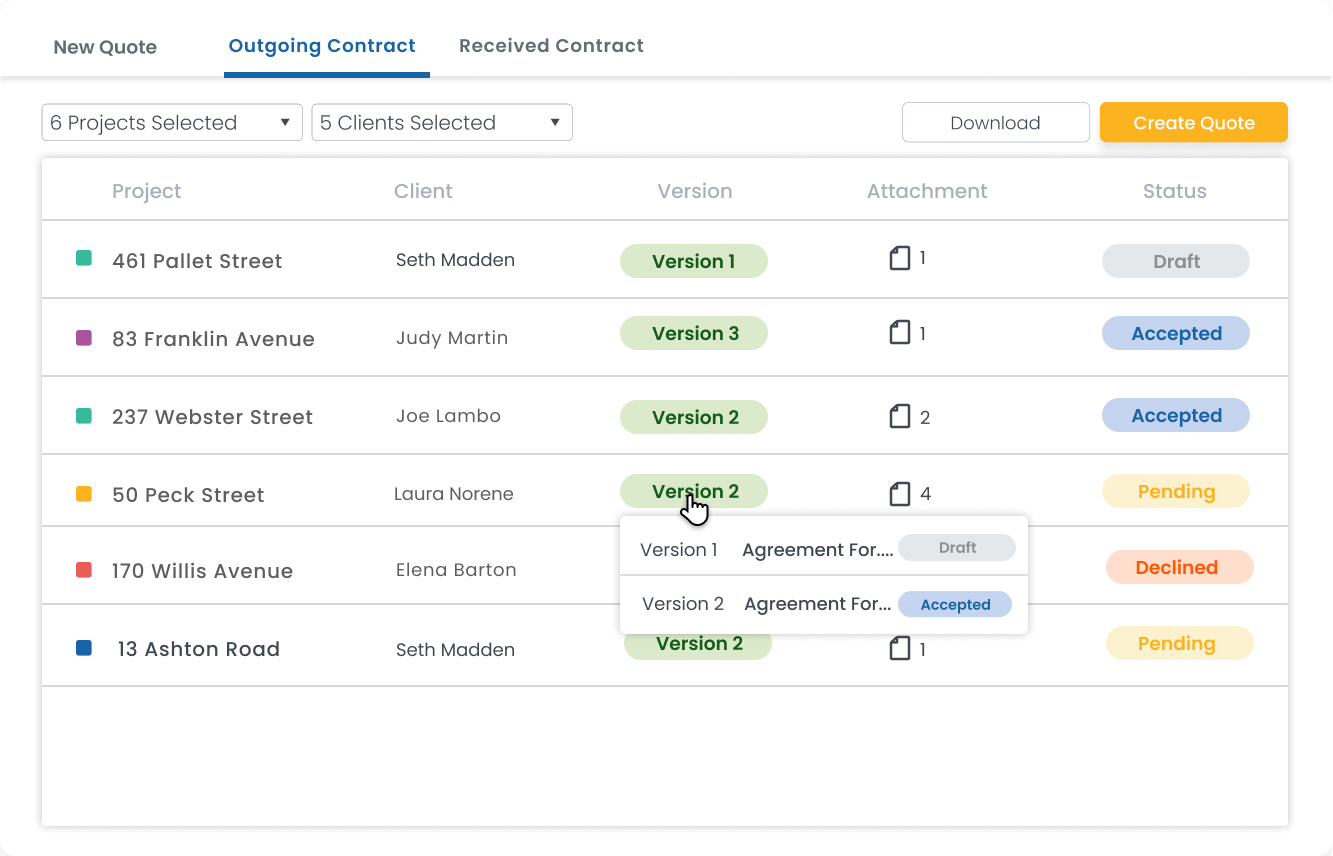Click the Download button

(x=995, y=123)
